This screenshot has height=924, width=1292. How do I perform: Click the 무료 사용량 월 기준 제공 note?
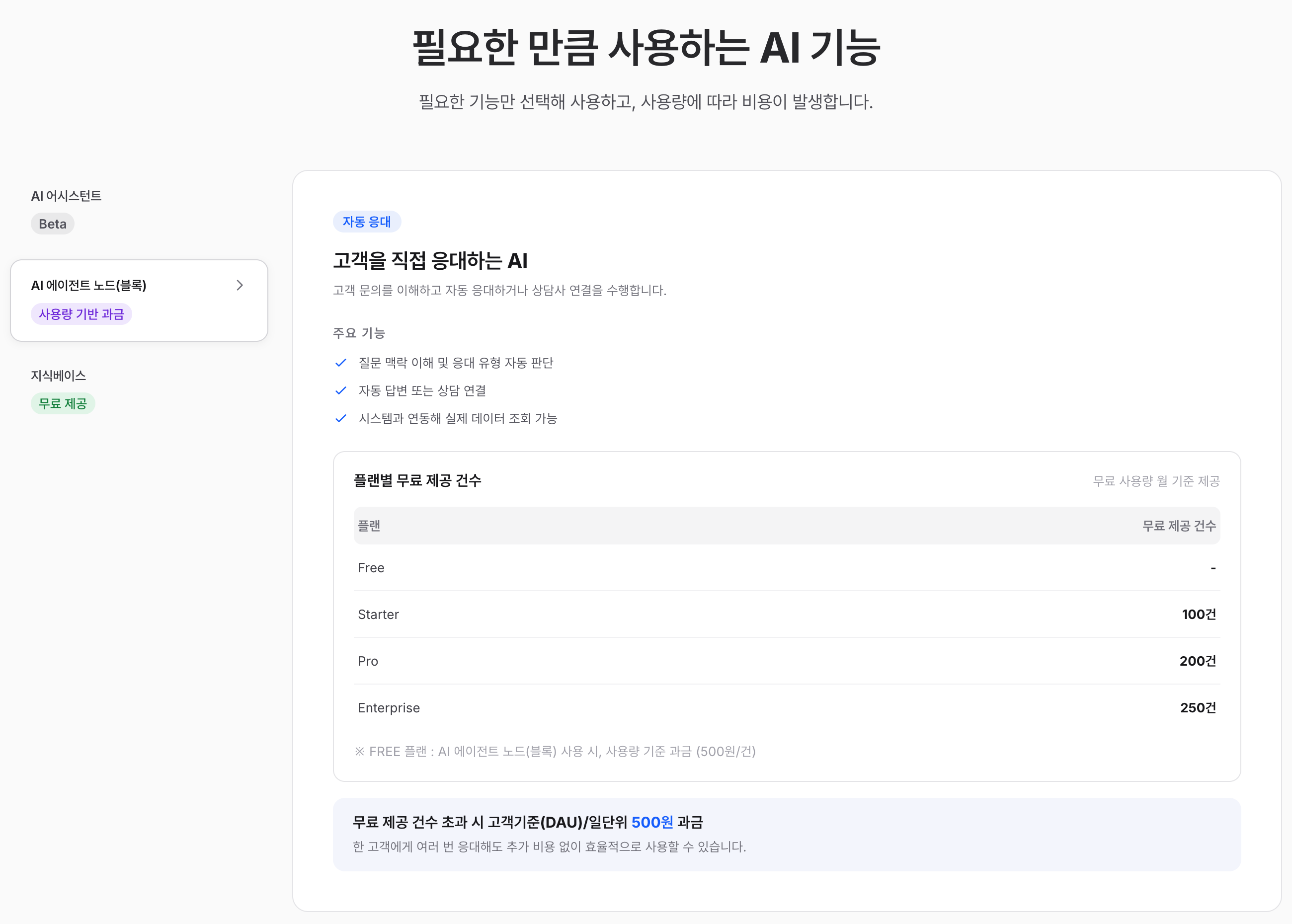coord(1156,481)
